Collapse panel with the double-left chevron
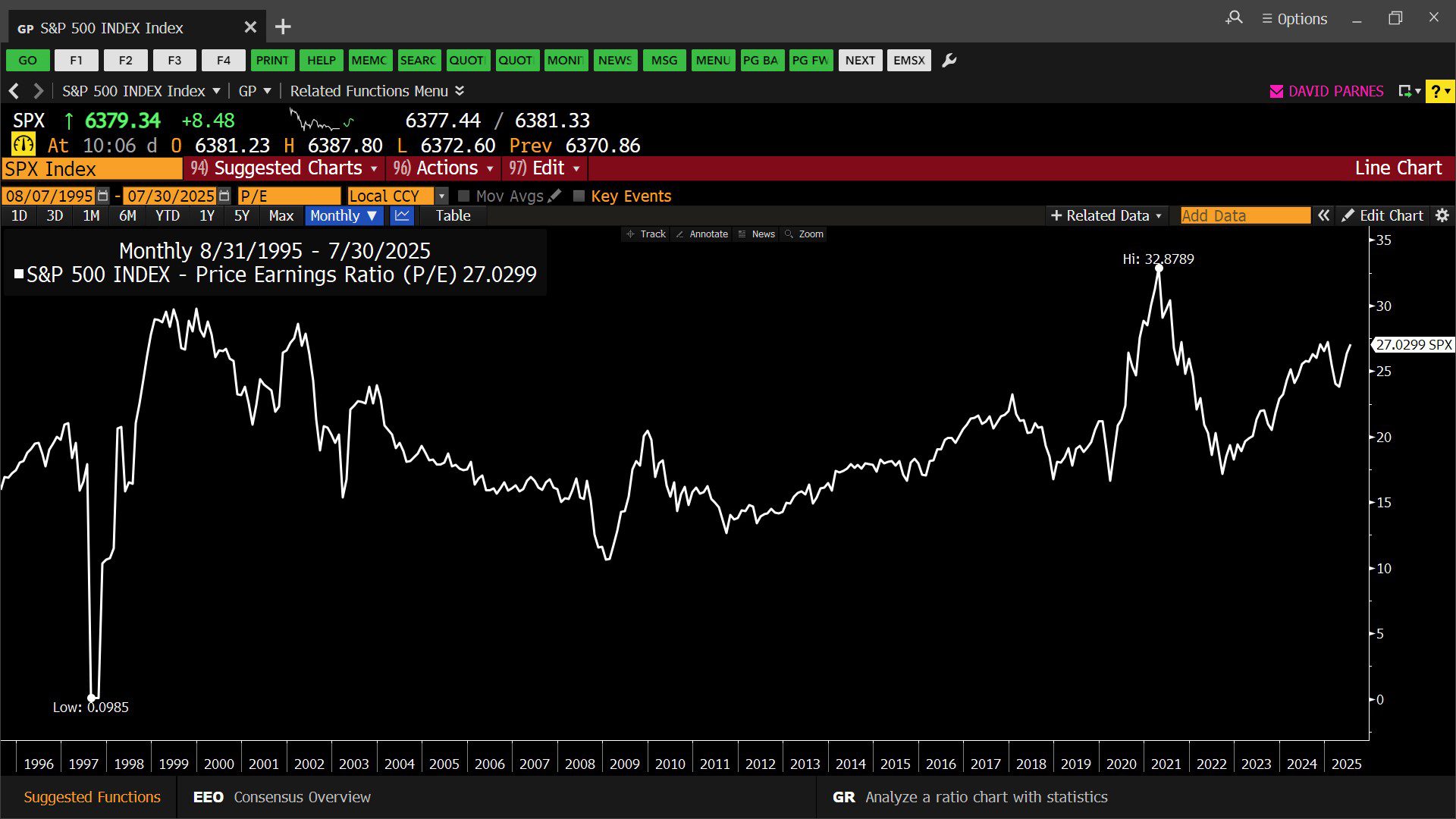1456x819 pixels. point(1323,215)
